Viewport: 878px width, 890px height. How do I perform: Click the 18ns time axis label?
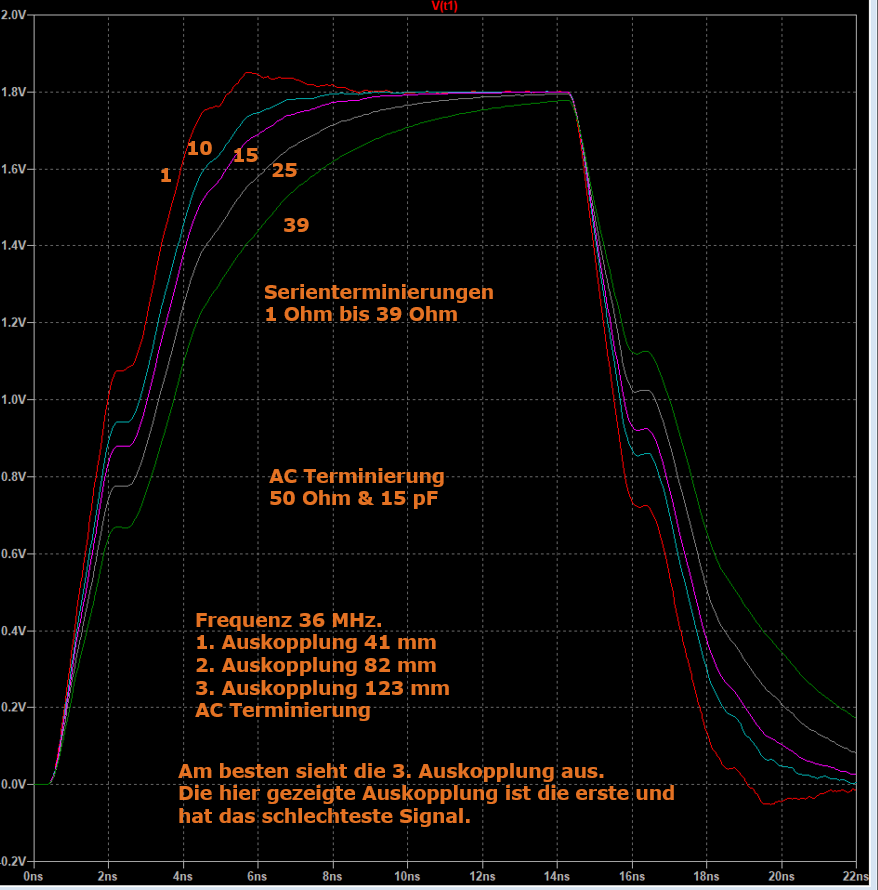707,876
